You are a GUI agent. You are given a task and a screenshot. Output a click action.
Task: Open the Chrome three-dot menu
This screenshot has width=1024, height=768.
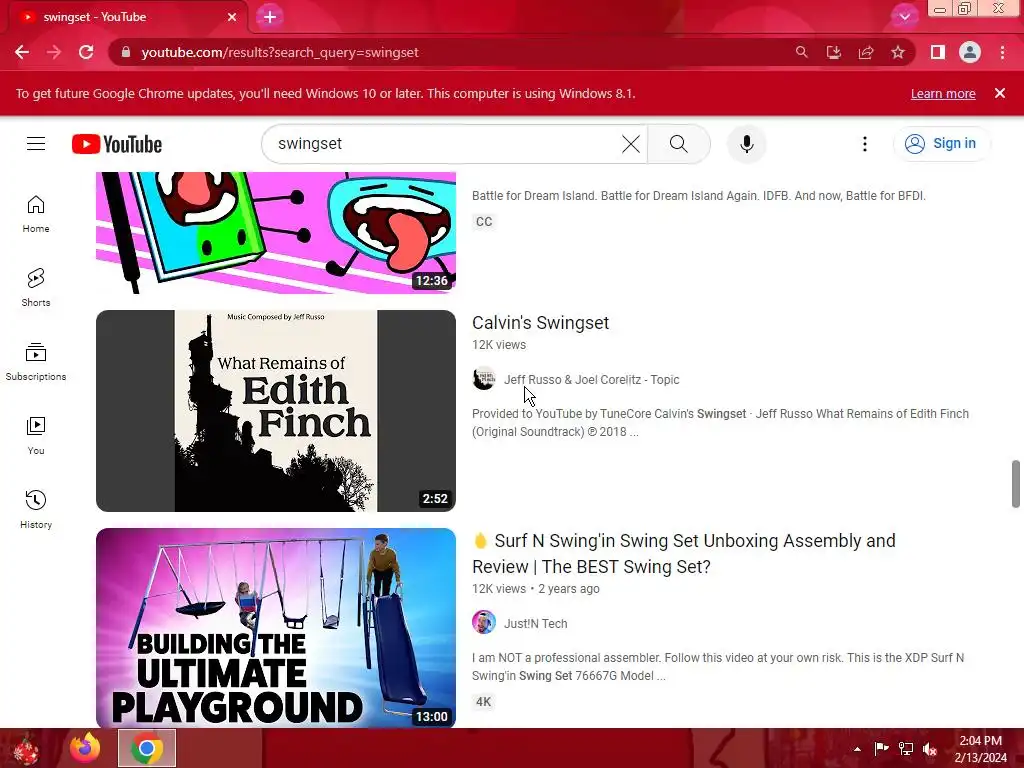coord(1002,52)
